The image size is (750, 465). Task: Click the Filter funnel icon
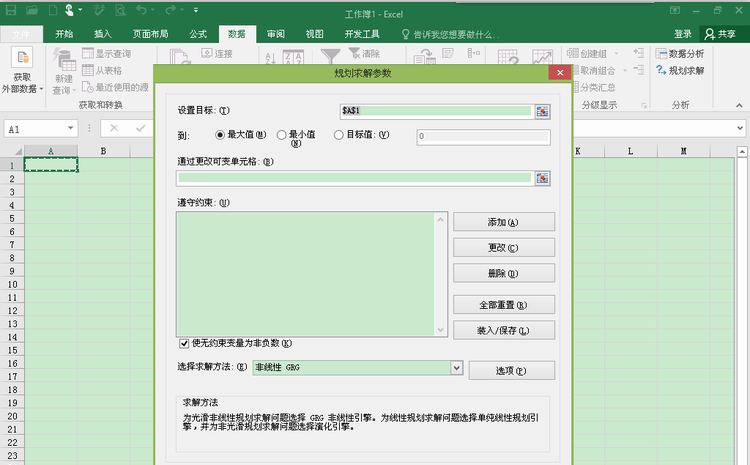[330, 56]
